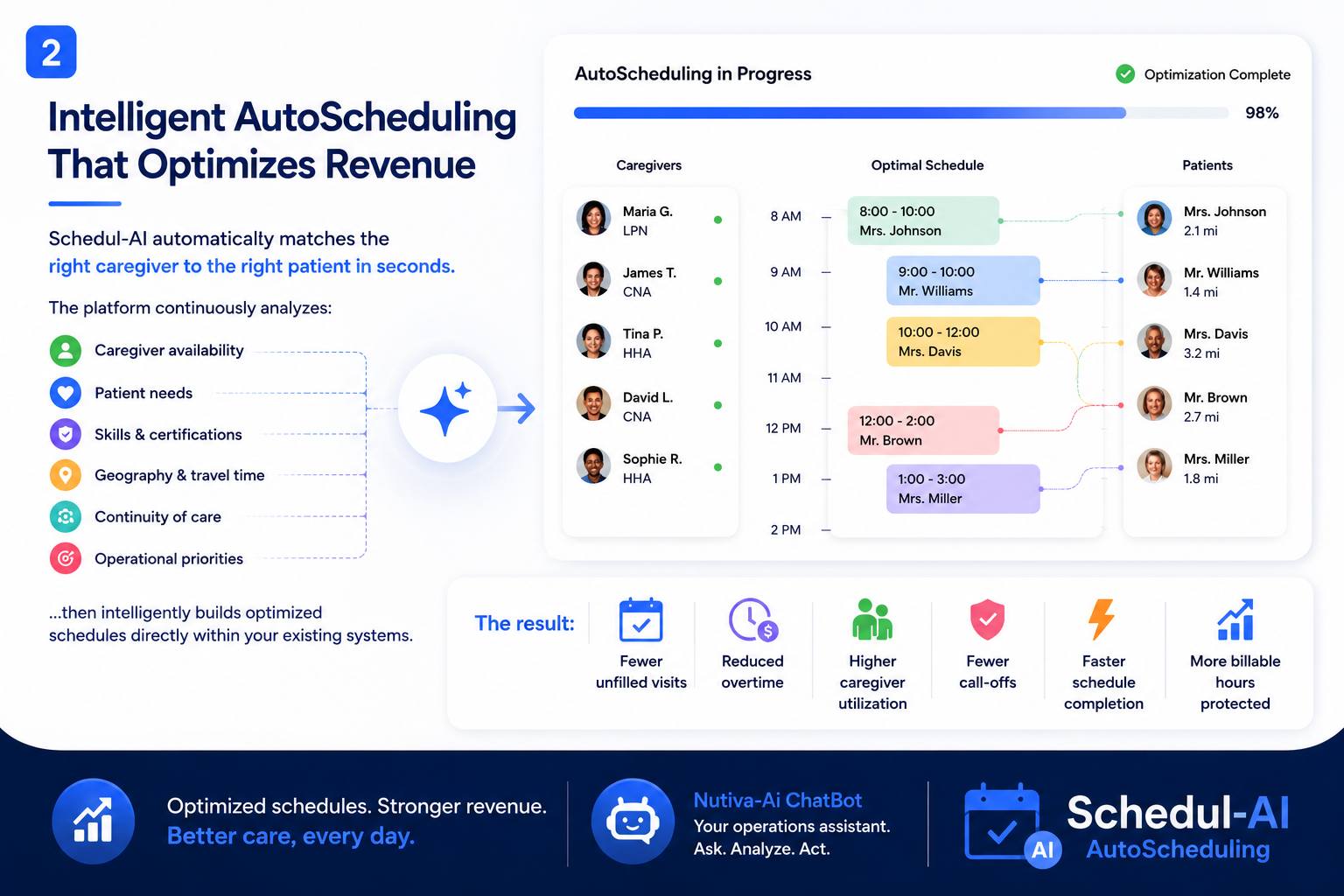Click the calendar icon above Fewer unfilled visits
Viewport: 1344px width, 896px height.
641,620
